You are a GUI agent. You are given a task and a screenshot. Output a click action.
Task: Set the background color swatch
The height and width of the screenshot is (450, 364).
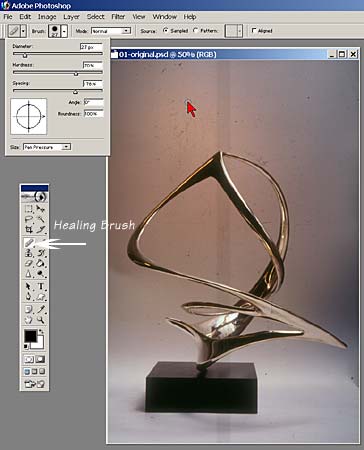click(39, 344)
